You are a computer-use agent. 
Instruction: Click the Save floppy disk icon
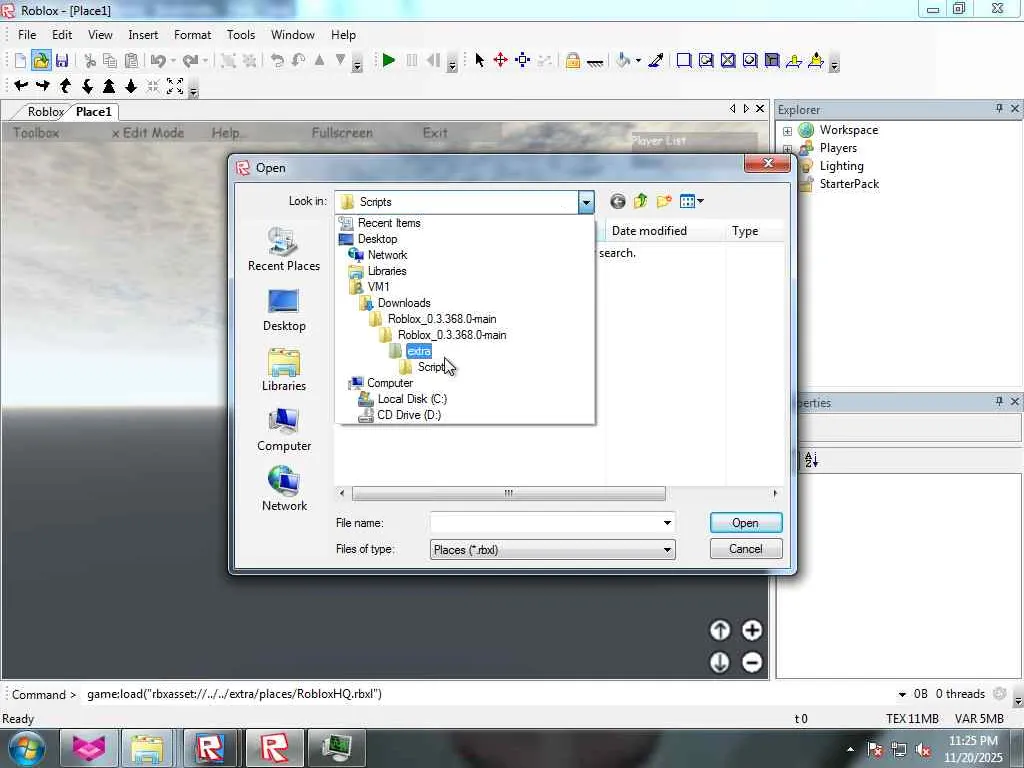pos(62,61)
